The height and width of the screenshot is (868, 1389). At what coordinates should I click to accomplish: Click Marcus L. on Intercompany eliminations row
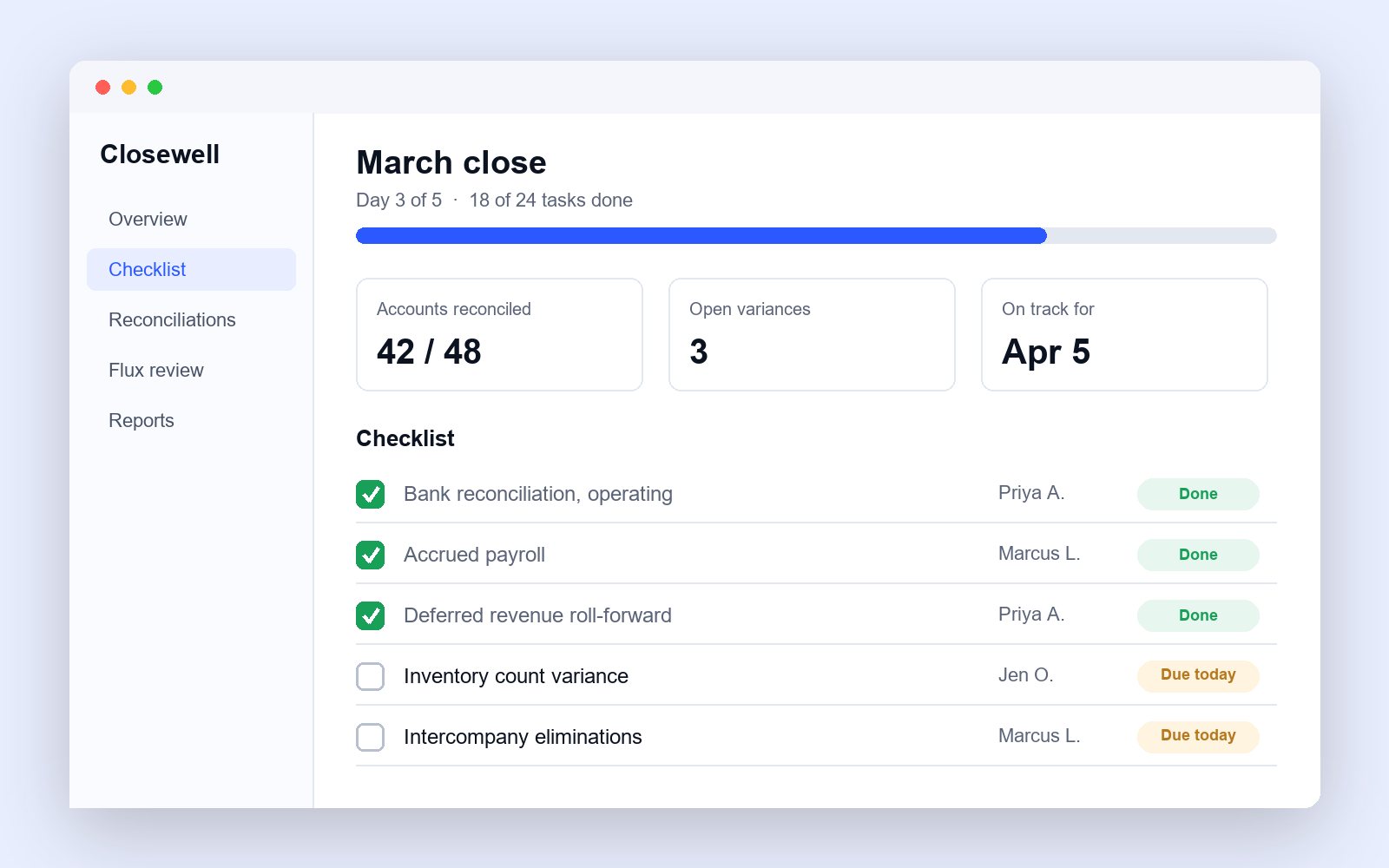1039,736
